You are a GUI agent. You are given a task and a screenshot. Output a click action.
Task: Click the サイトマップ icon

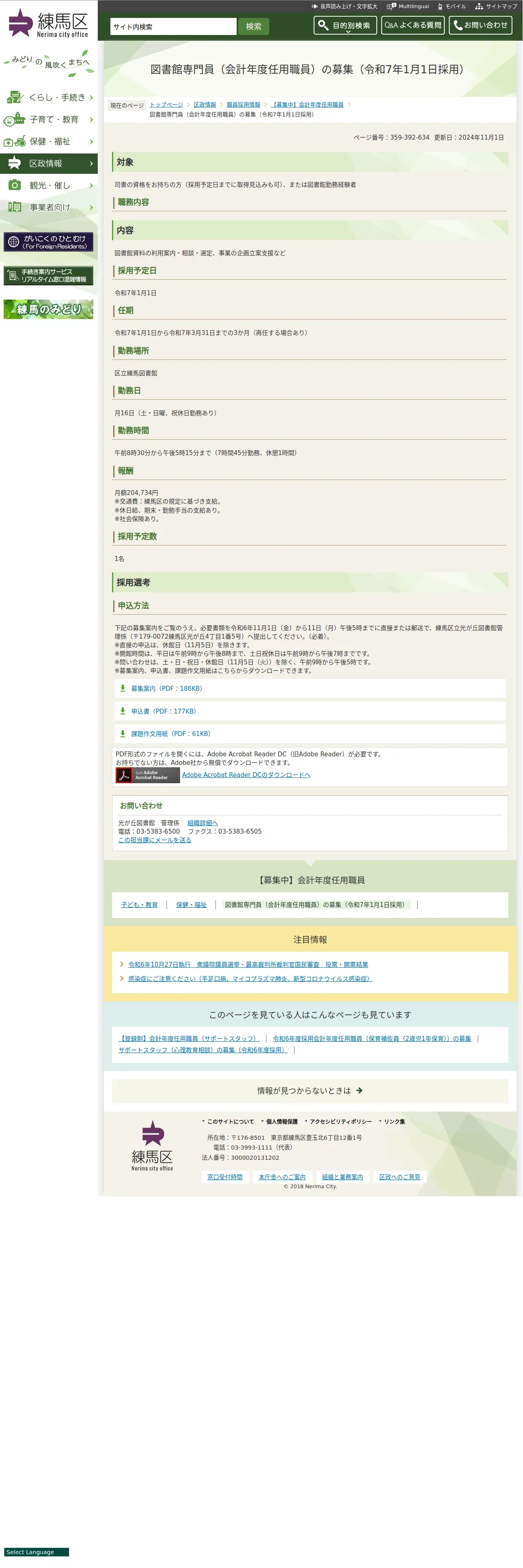[x=479, y=6]
